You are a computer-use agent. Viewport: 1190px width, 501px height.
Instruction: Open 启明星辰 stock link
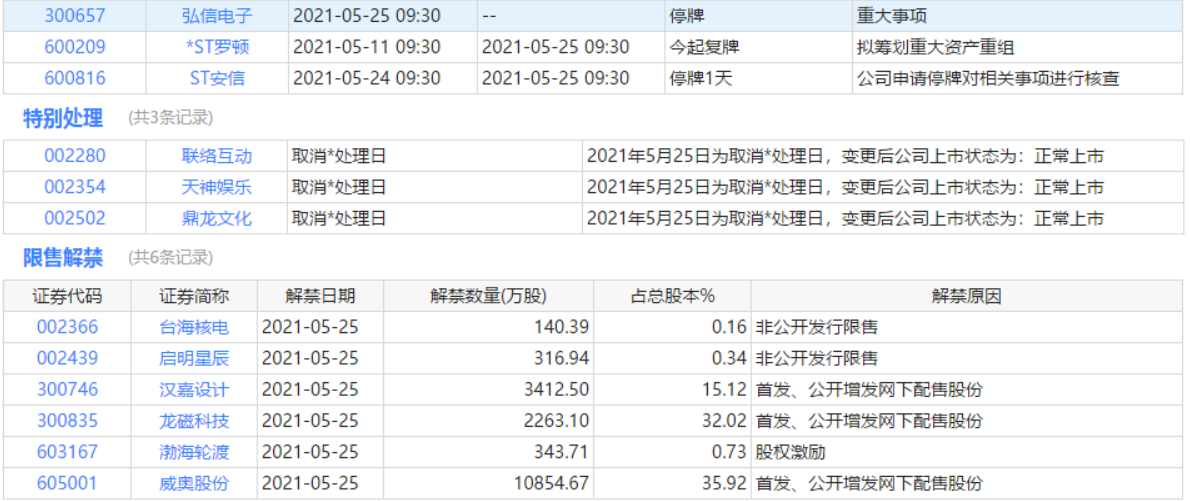click(194, 358)
